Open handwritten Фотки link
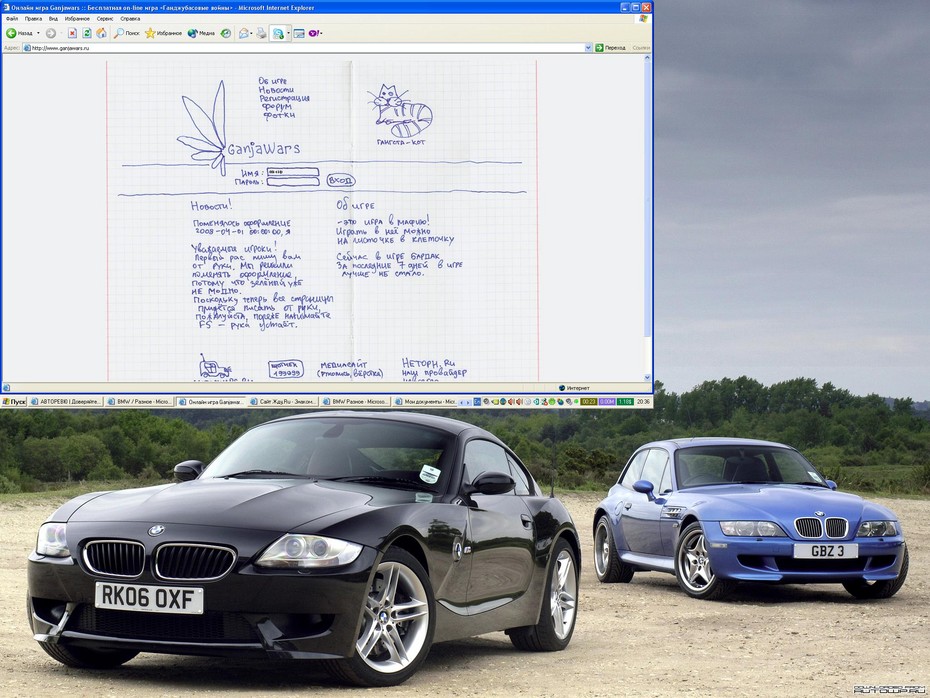 (279, 115)
